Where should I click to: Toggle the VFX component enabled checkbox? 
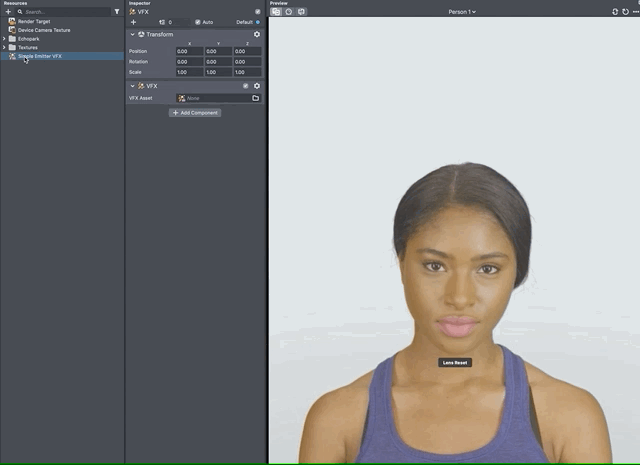click(x=245, y=86)
